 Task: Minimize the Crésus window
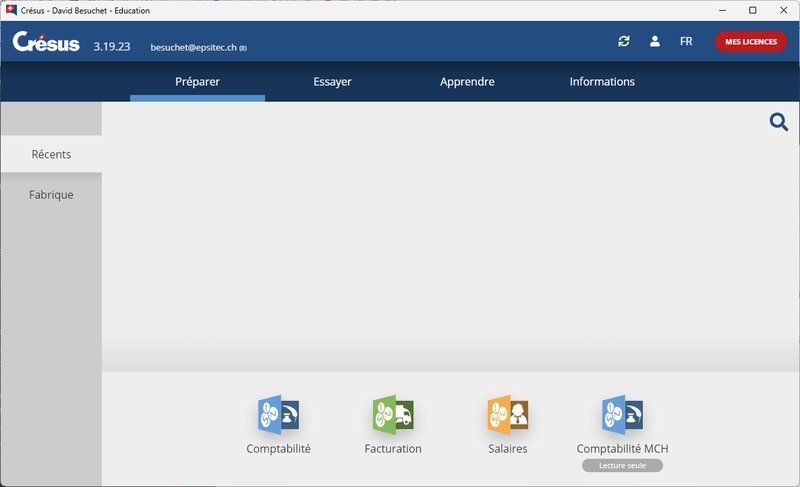click(722, 10)
